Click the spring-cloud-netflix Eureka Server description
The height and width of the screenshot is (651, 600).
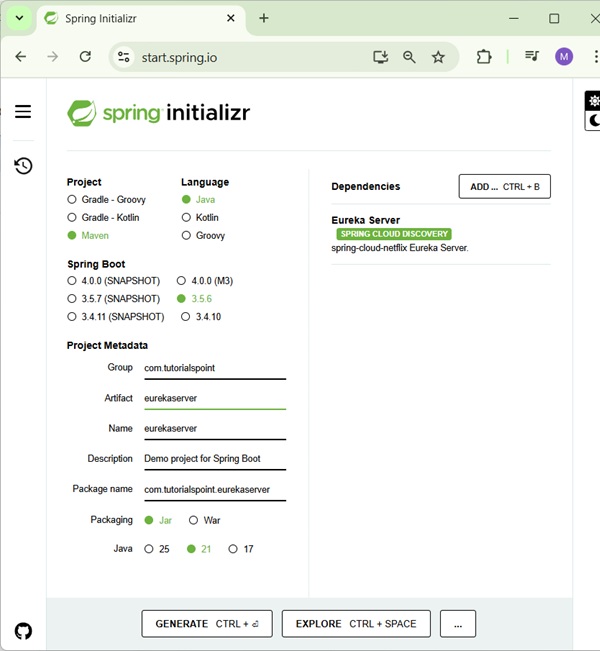(x=400, y=248)
